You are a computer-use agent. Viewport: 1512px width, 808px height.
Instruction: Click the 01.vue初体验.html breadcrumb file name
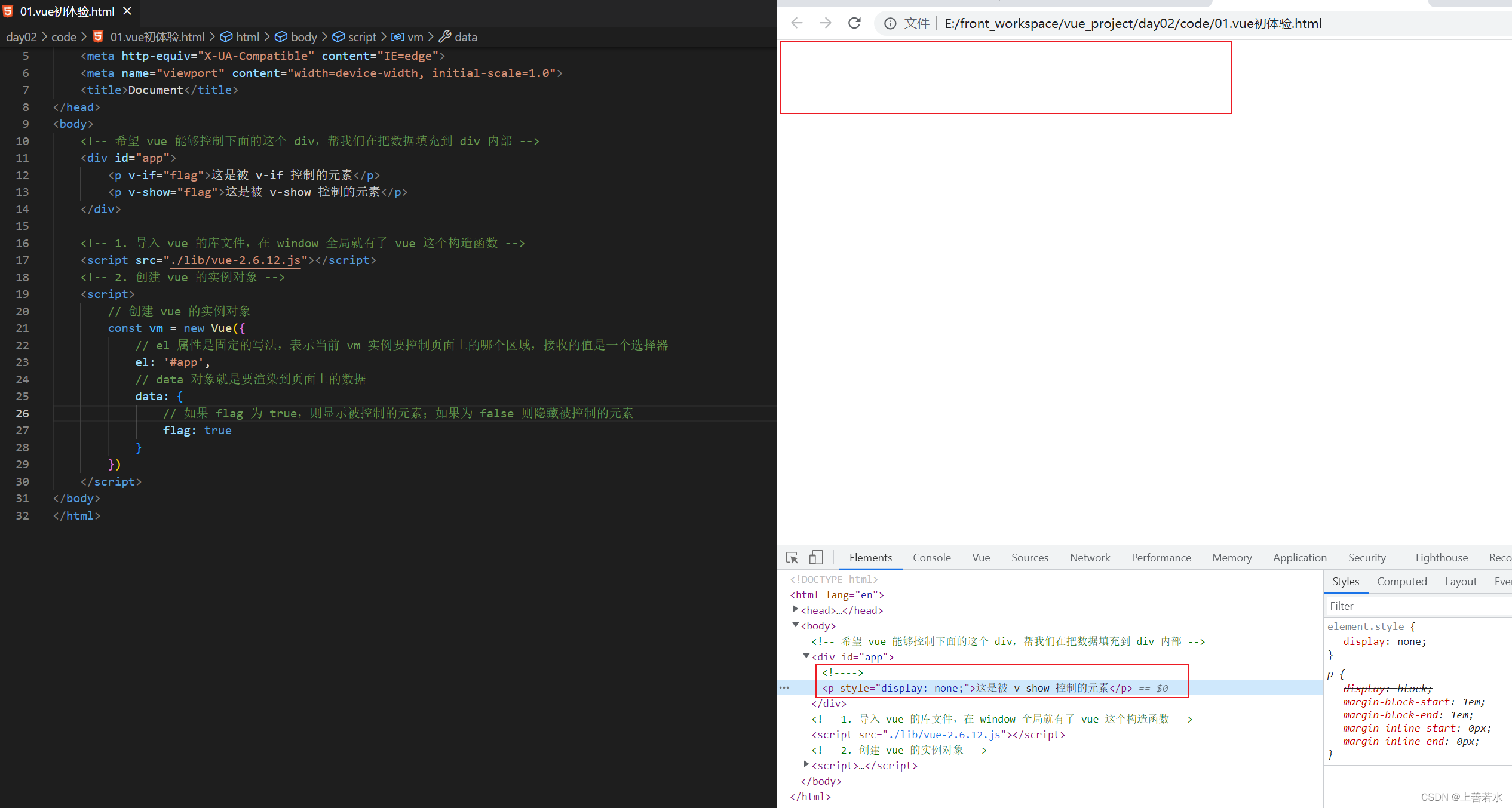coord(157,37)
